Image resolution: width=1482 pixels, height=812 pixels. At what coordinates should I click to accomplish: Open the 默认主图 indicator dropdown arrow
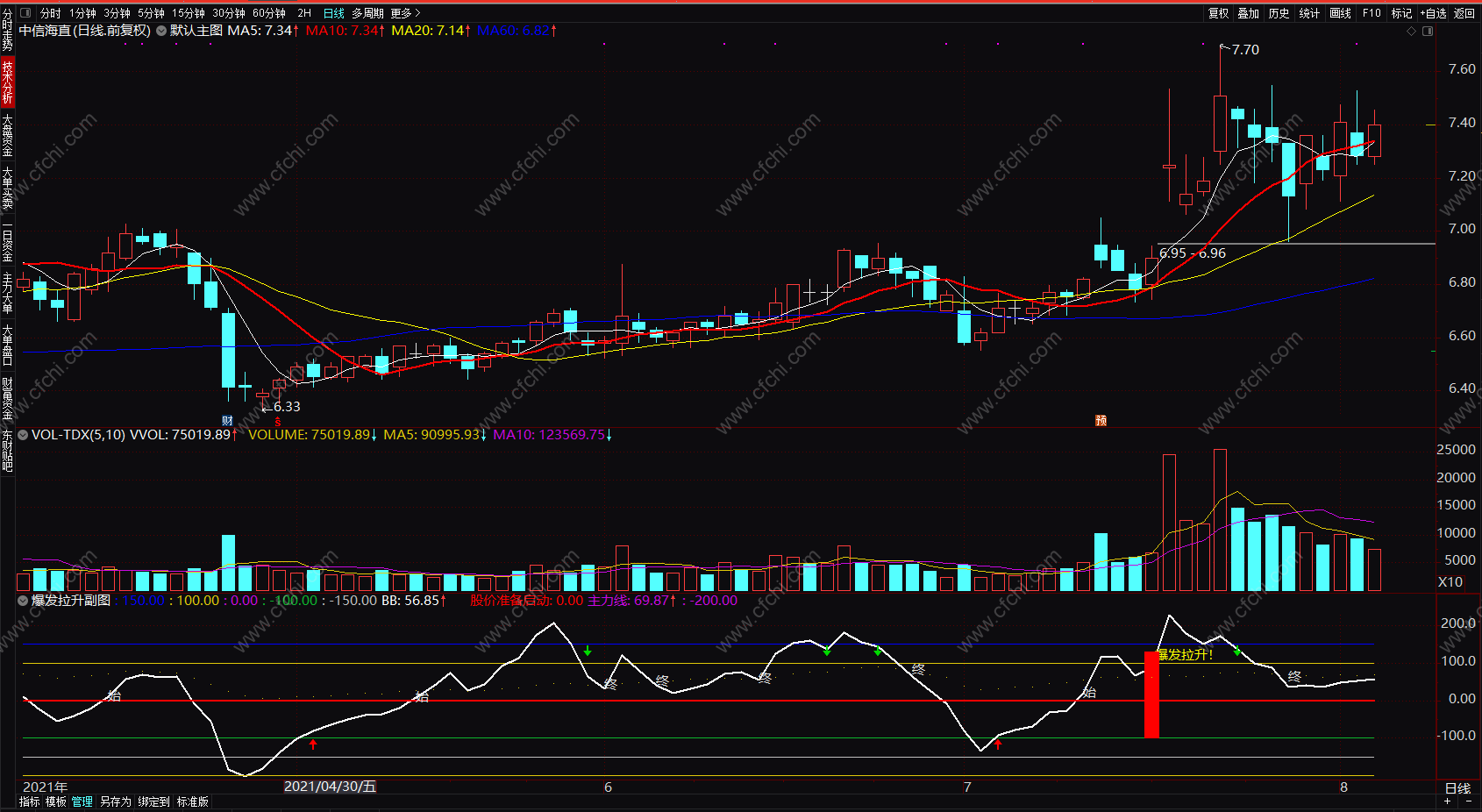161,31
